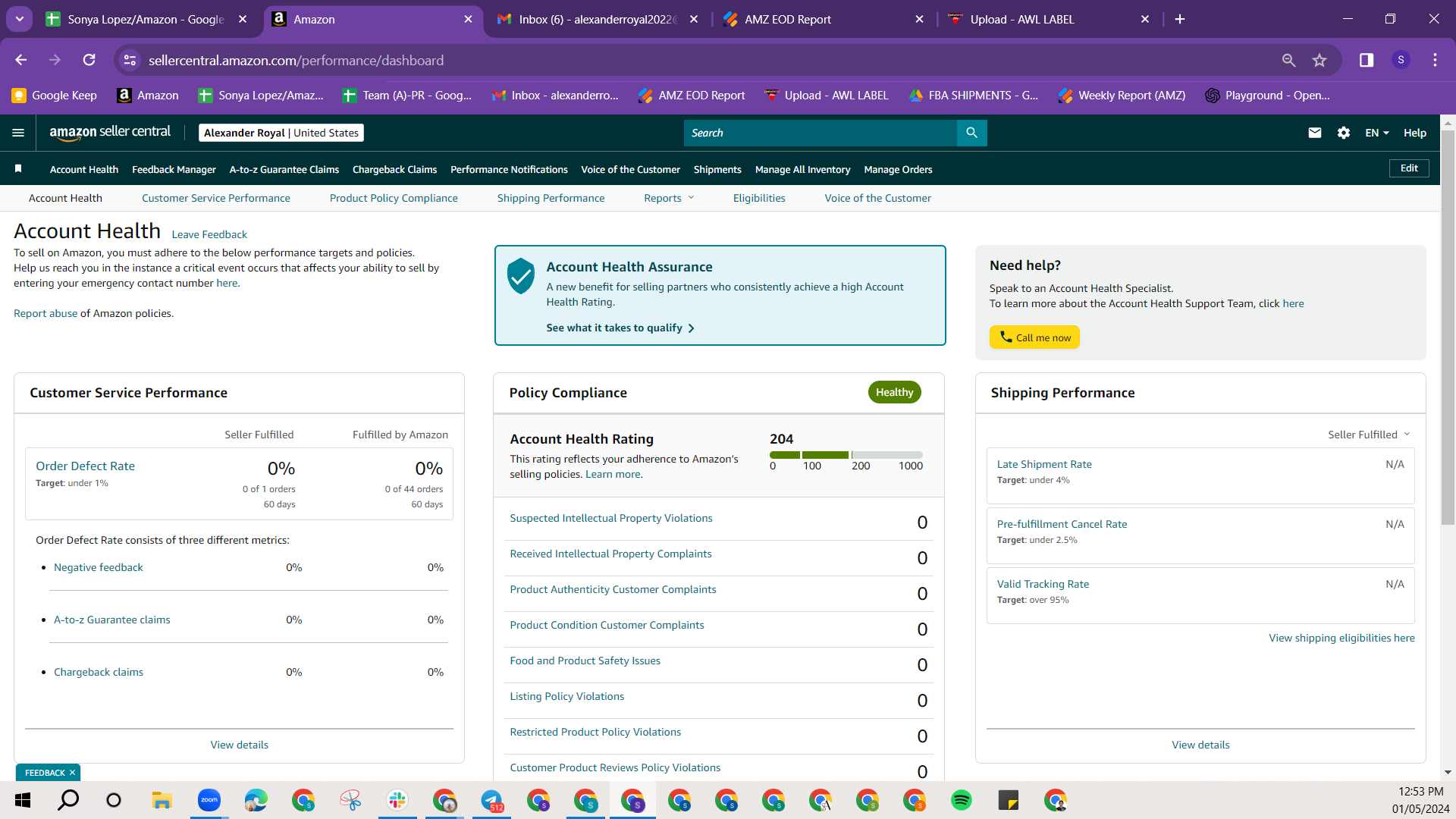This screenshot has height=819, width=1456.
Task: Click the Amazon Seller Central logo
Action: click(x=110, y=133)
